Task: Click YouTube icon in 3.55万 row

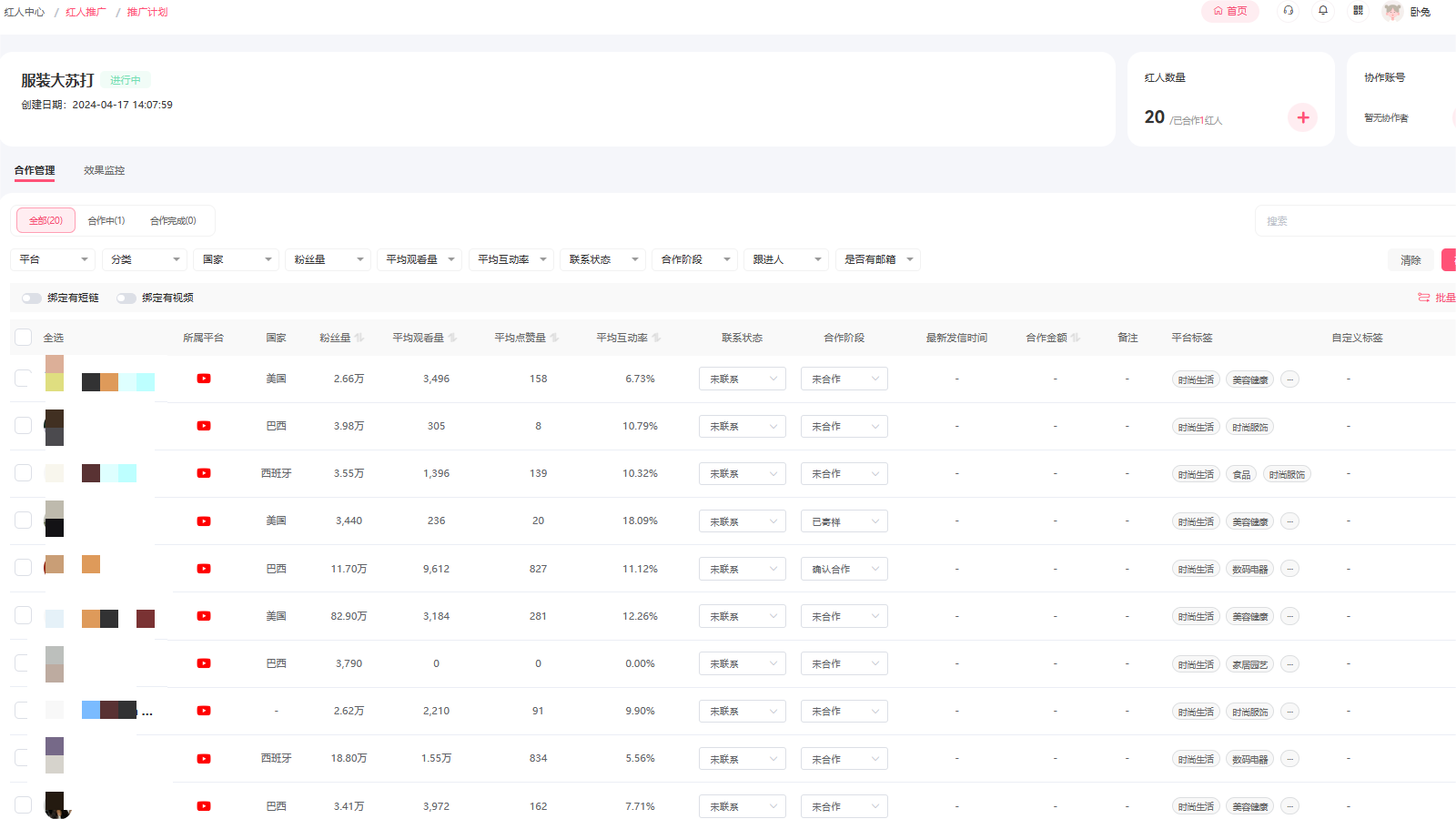Action: click(204, 473)
